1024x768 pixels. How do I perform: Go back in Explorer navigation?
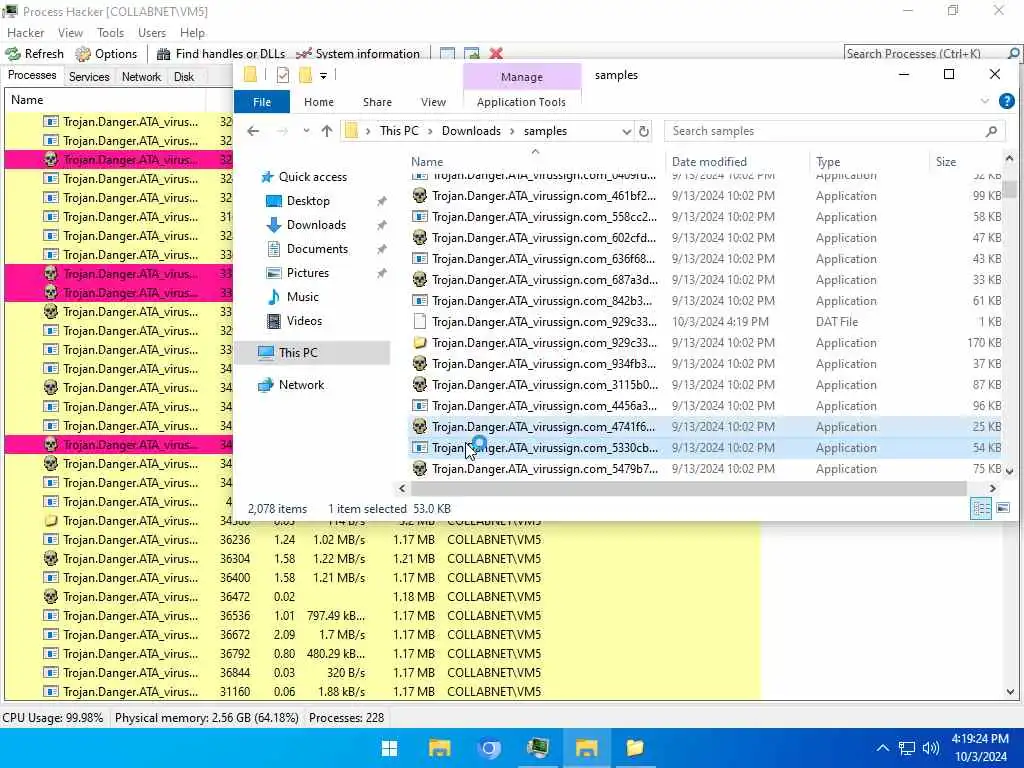[253, 131]
